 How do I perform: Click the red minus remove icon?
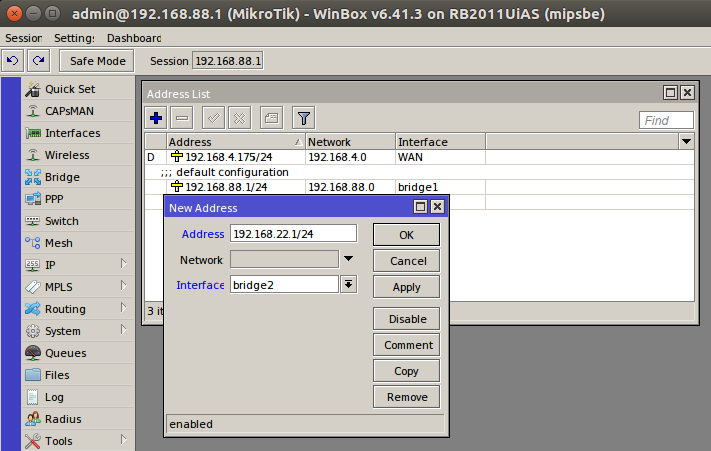coord(182,118)
